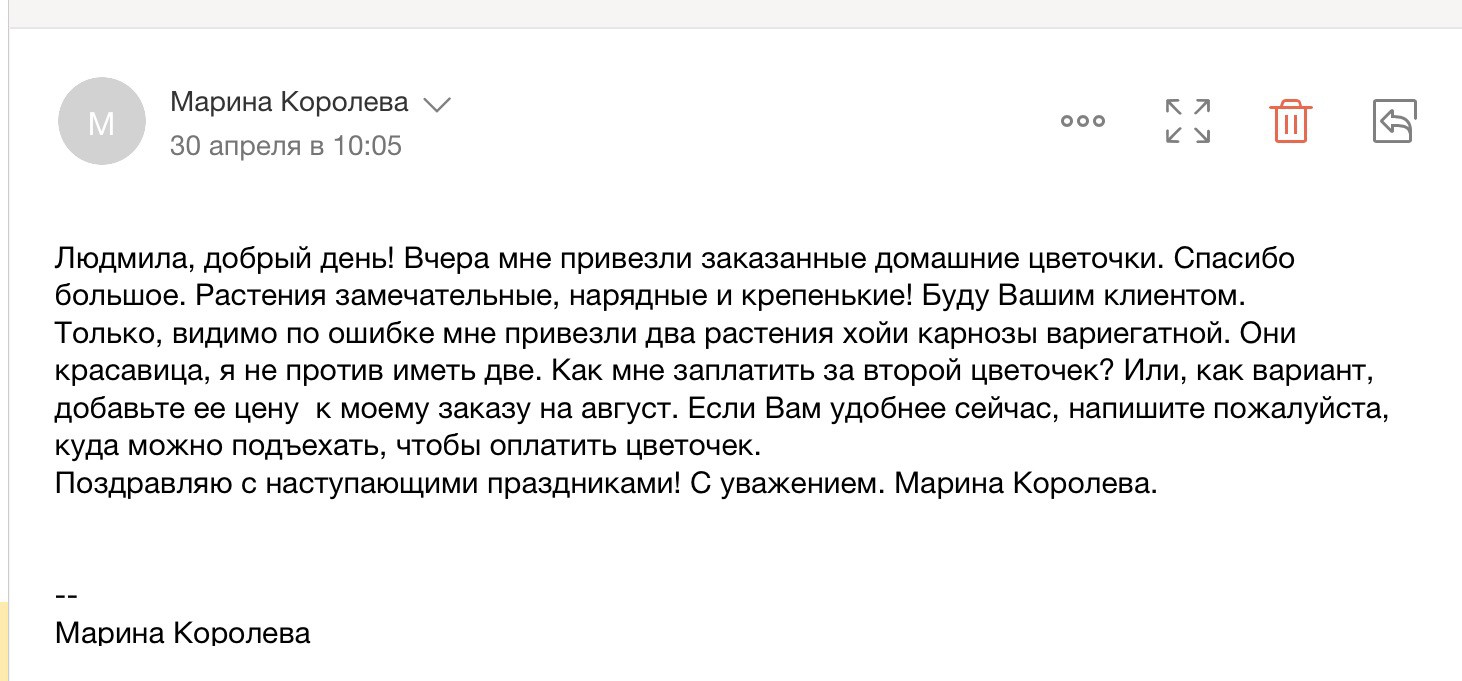The height and width of the screenshot is (681, 1462).
Task: Click the line starting "Только, видимо по ошибке"
Action: point(676,333)
